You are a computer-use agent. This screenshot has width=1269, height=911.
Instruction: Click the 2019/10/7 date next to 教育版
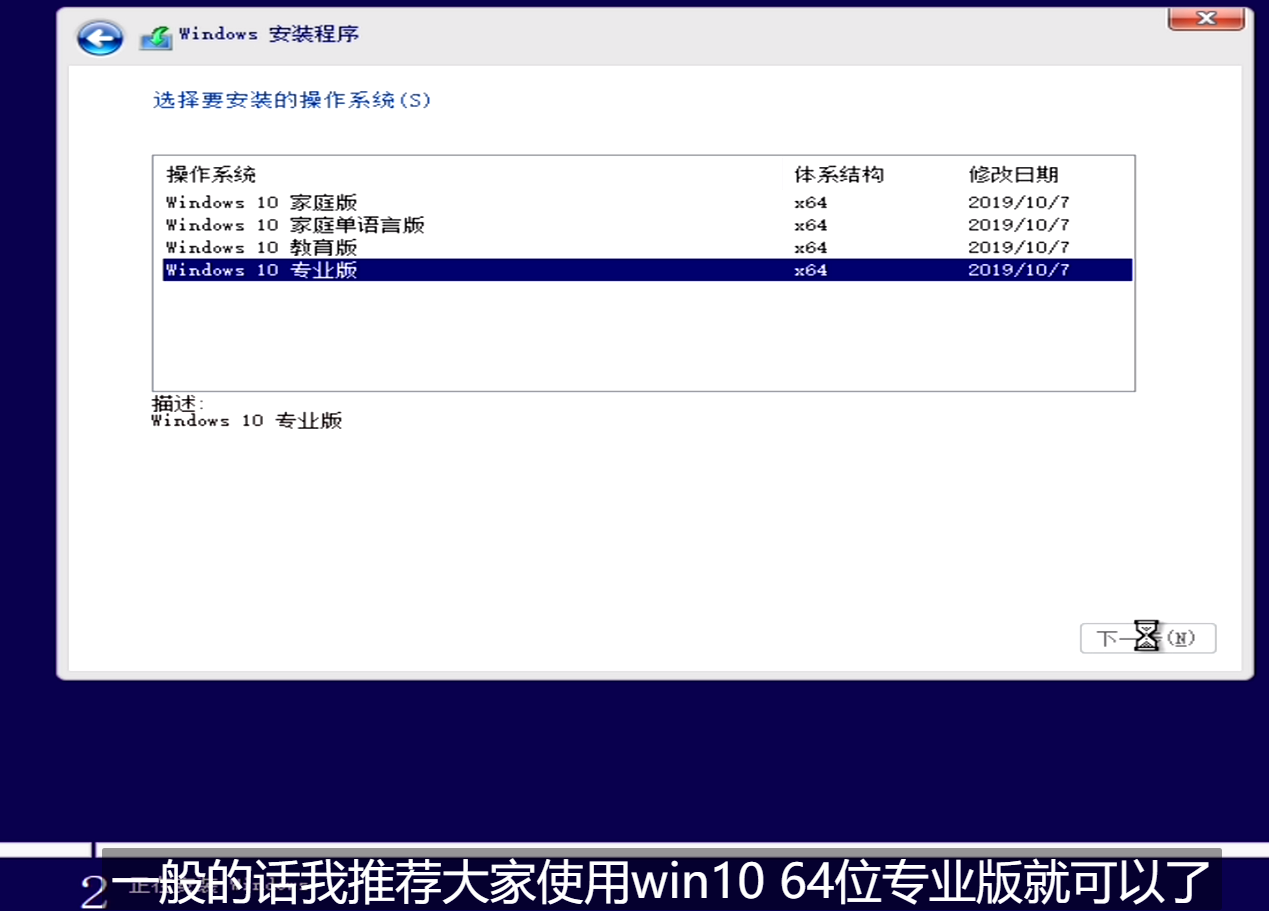[1018, 247]
